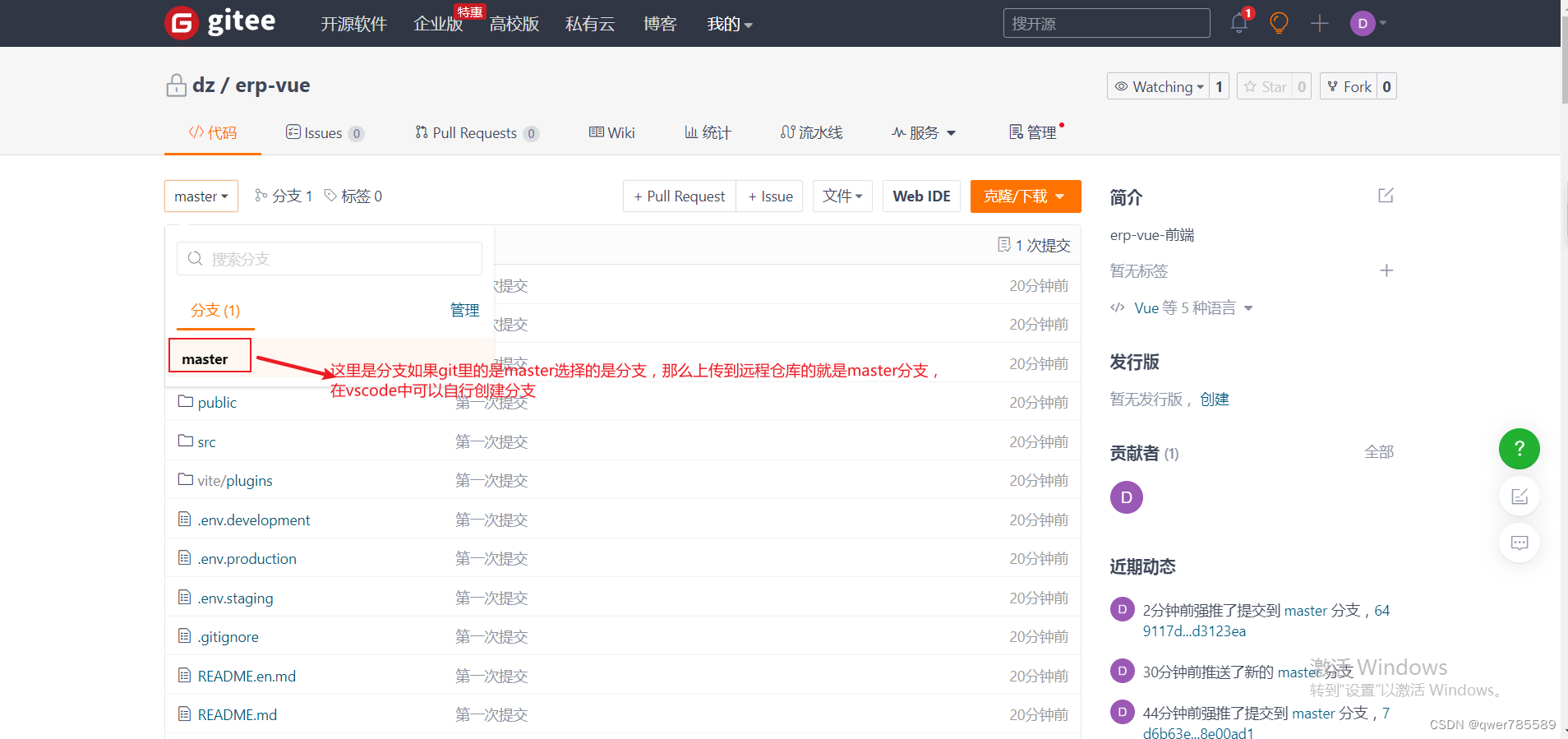Click 私有云 in top navigation

[x=590, y=24]
